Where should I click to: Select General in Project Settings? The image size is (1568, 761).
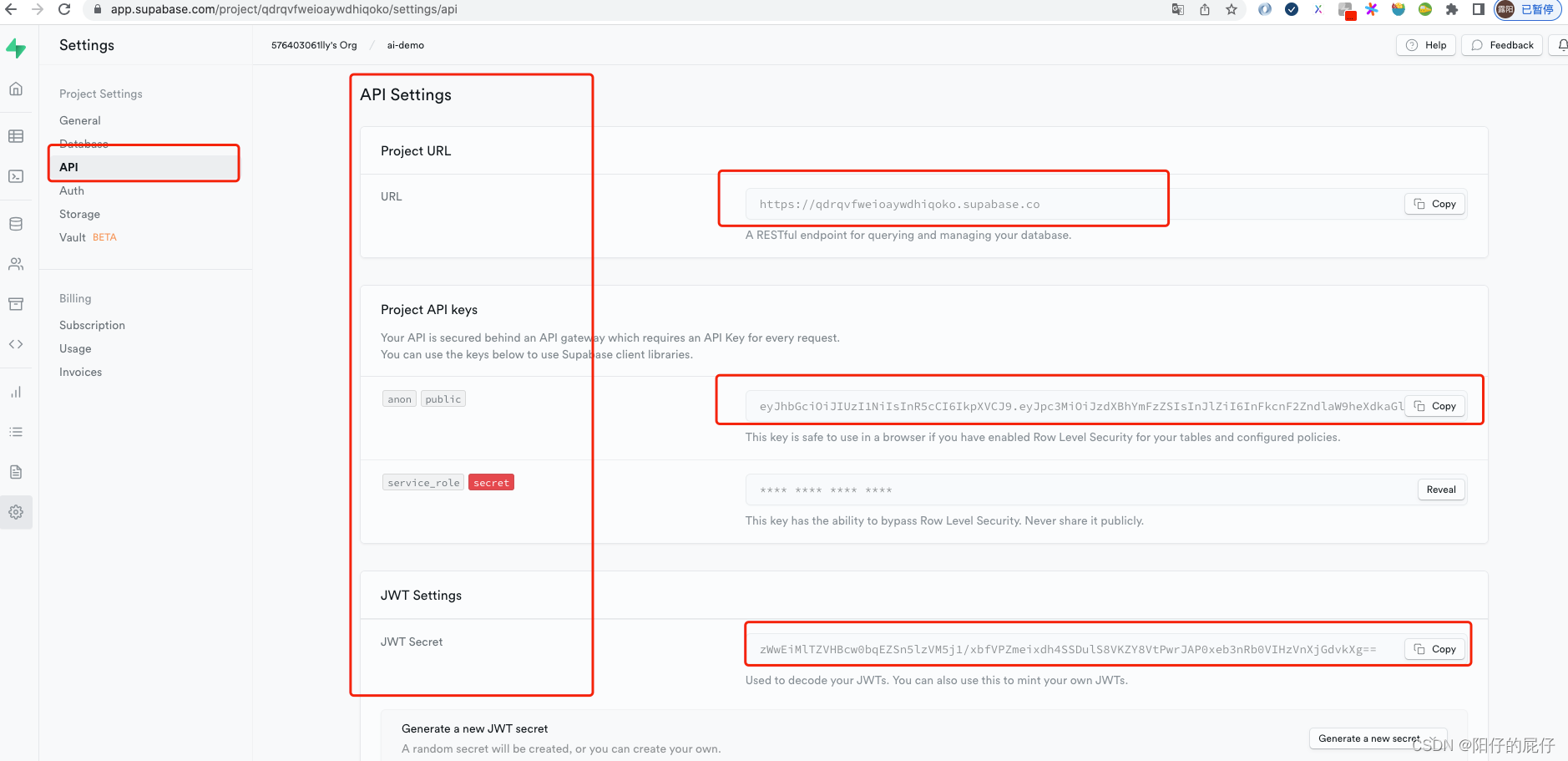click(80, 120)
